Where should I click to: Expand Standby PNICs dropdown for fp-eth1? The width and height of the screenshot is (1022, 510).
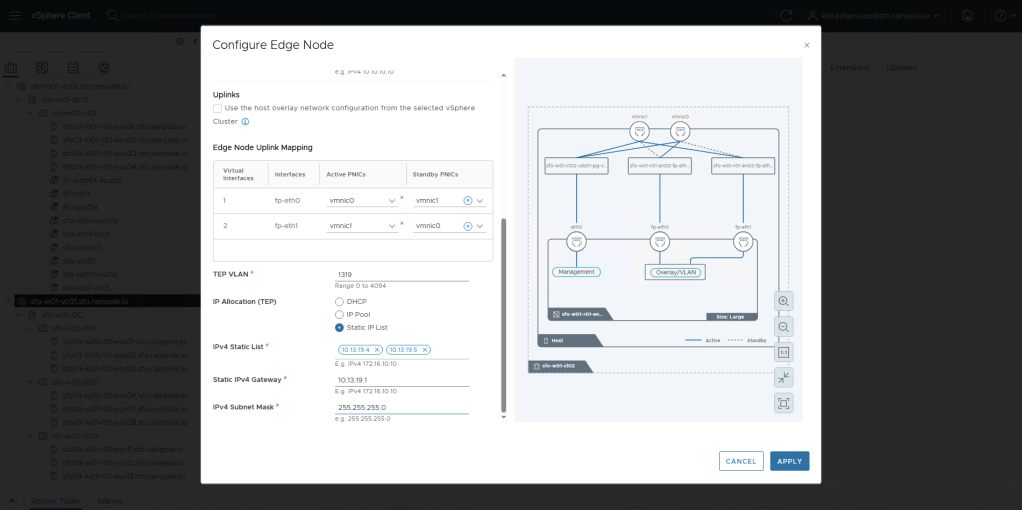point(480,227)
